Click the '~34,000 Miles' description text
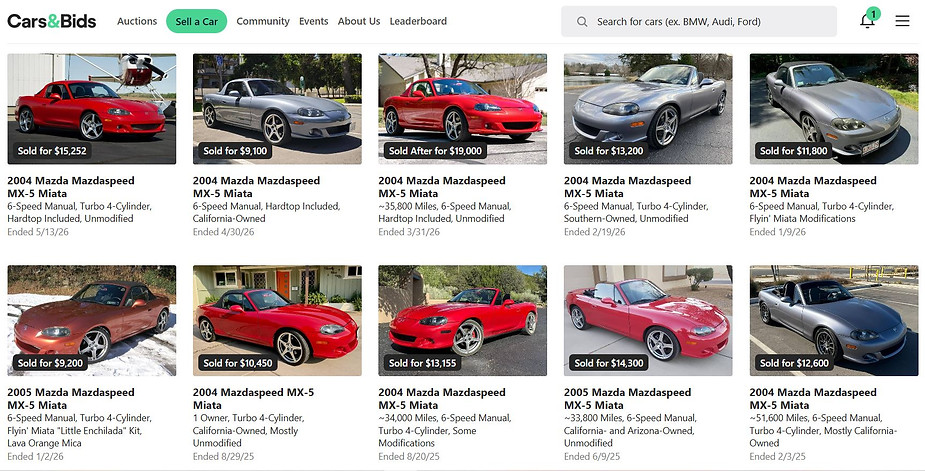This screenshot has width=925, height=471. 406,418
